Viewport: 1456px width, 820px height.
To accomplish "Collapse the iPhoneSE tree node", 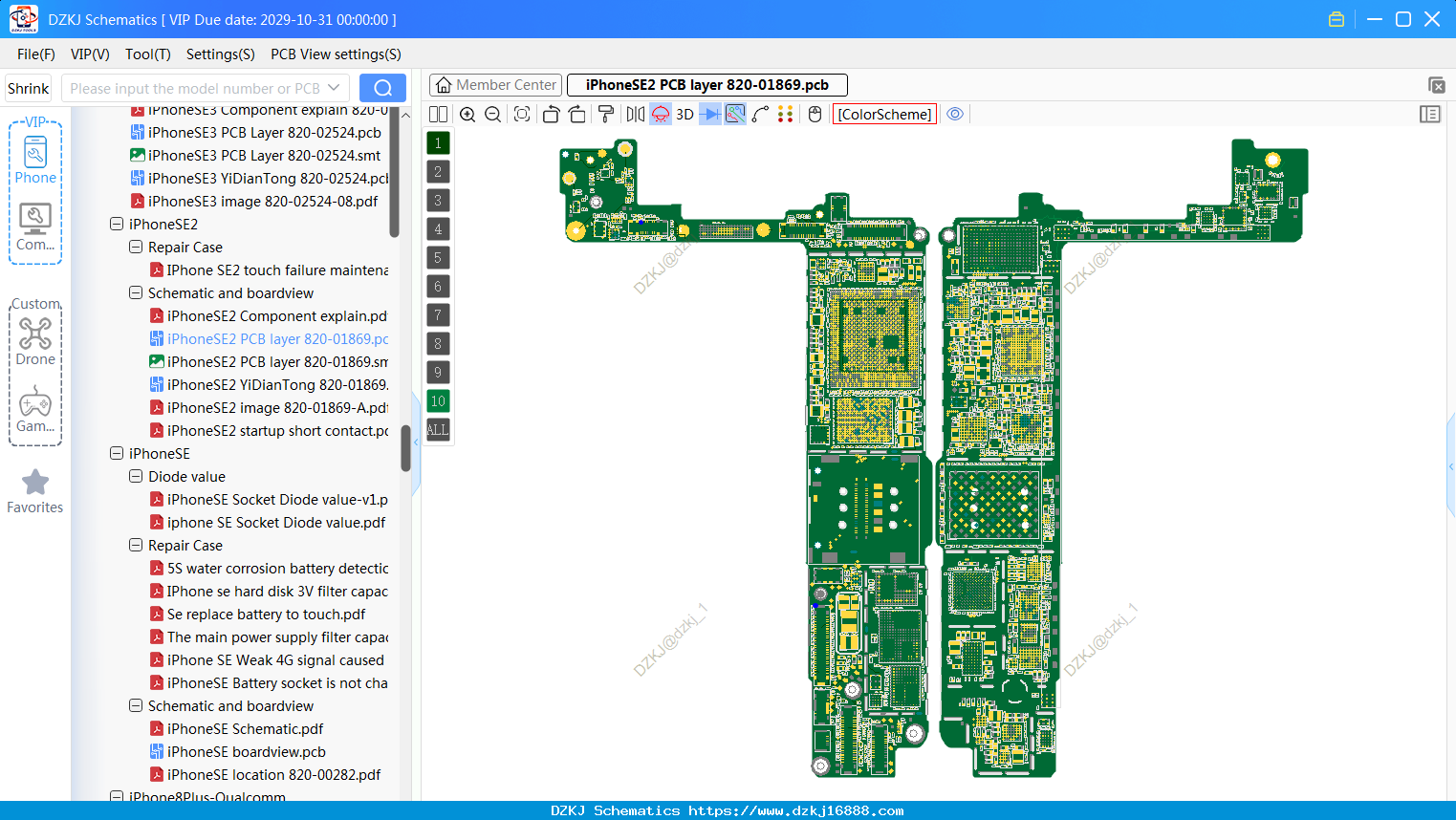I will click(x=117, y=453).
